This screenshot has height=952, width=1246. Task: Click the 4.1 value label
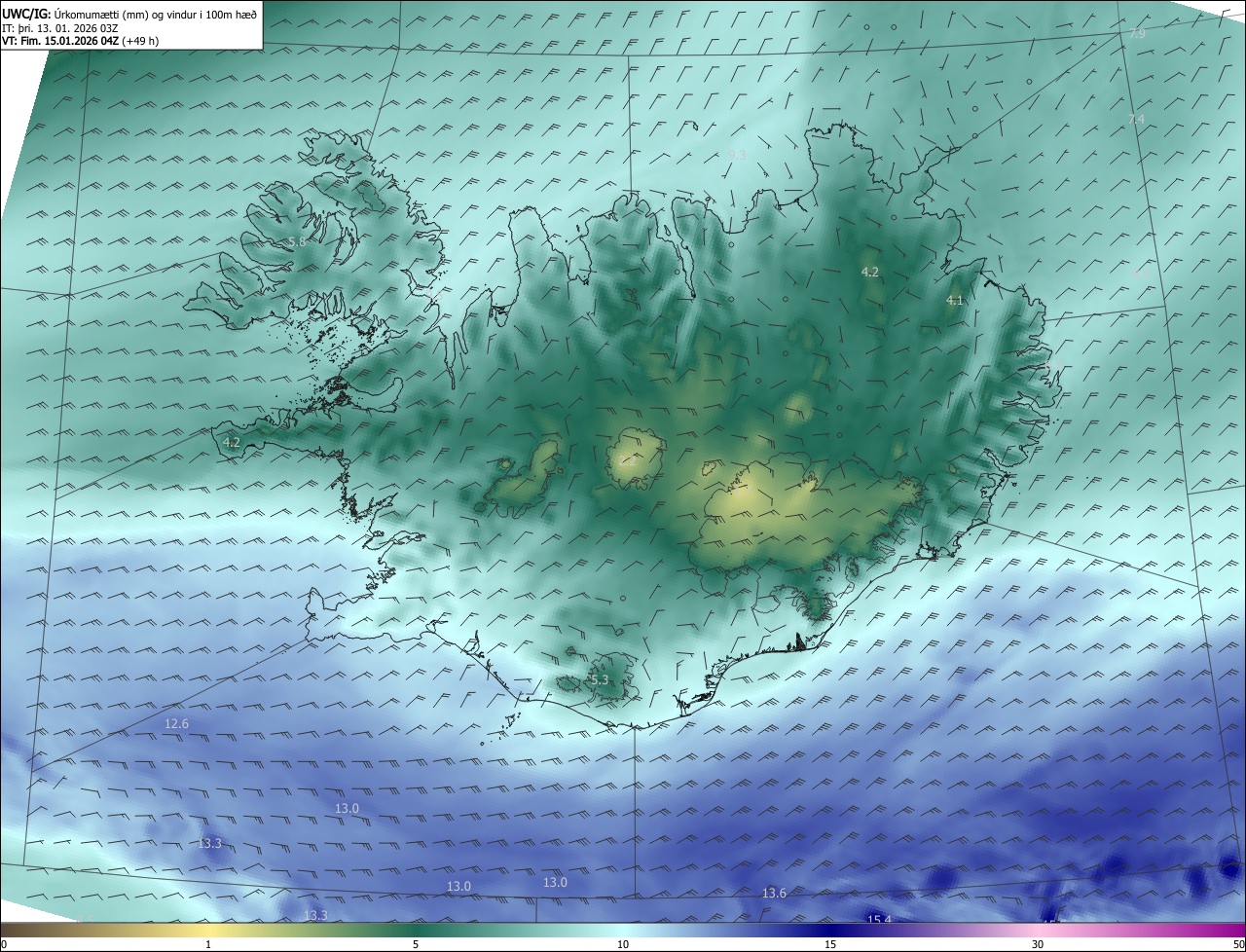[x=954, y=301]
